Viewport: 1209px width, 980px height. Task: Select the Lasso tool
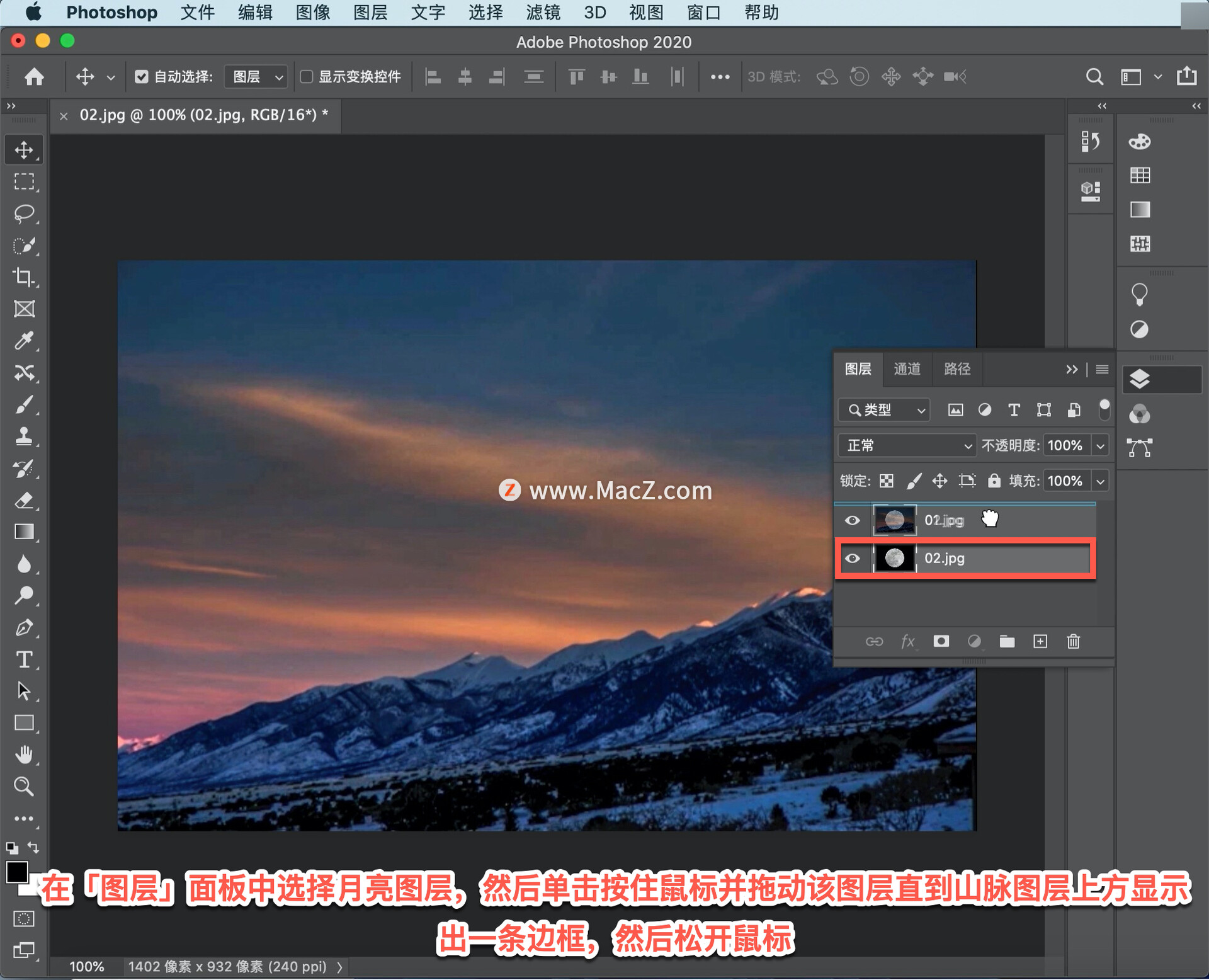(x=24, y=214)
